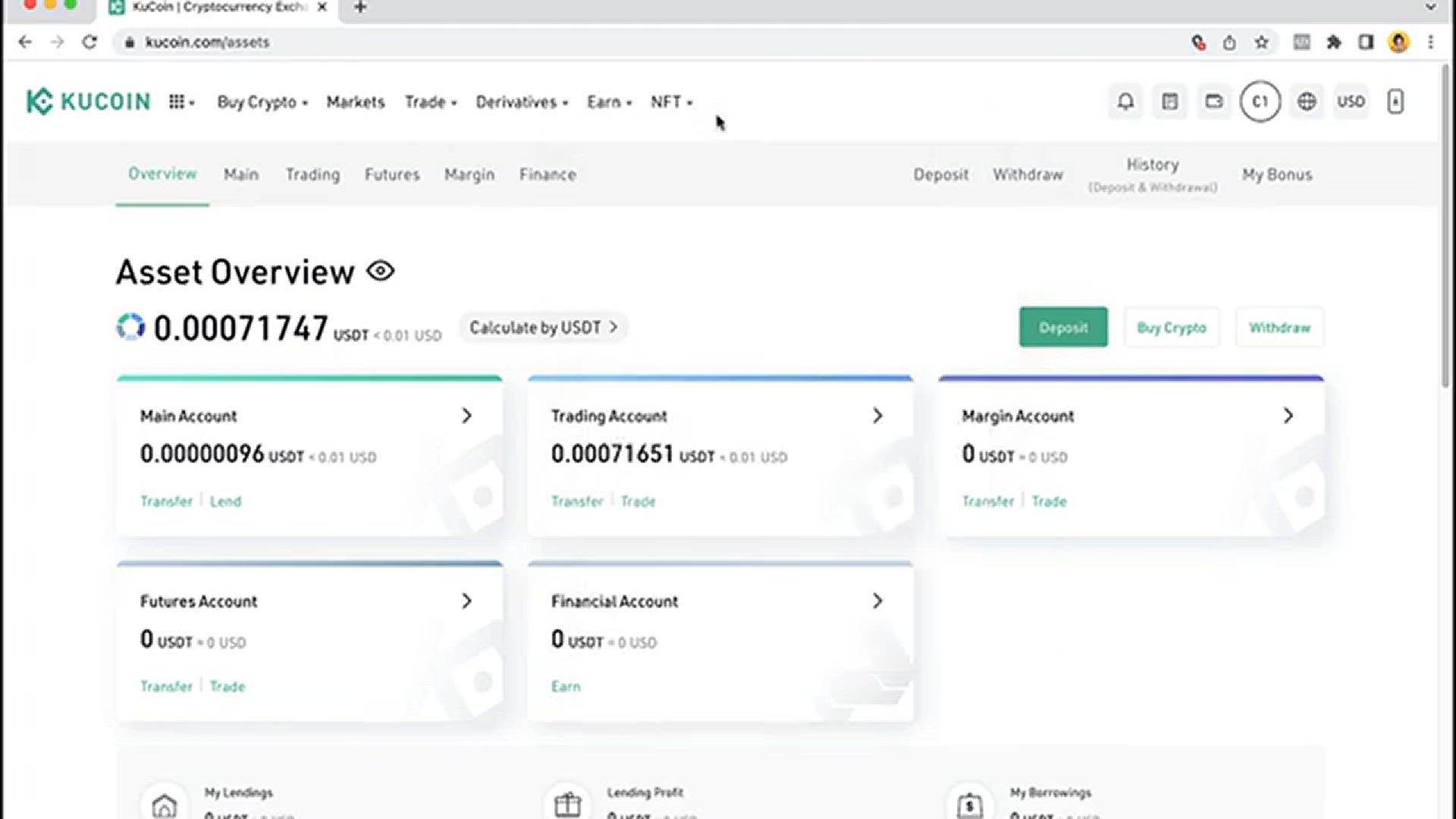Image resolution: width=1456 pixels, height=819 pixels.
Task: Switch to the Main tab
Action: 241,174
